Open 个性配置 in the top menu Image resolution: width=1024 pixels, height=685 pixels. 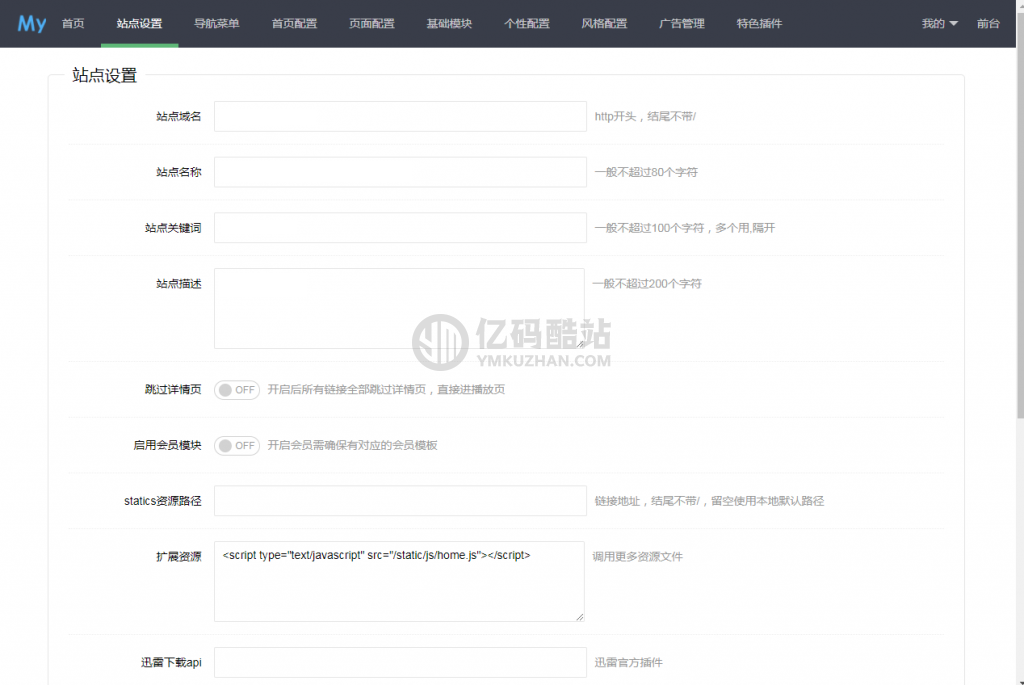click(x=527, y=24)
